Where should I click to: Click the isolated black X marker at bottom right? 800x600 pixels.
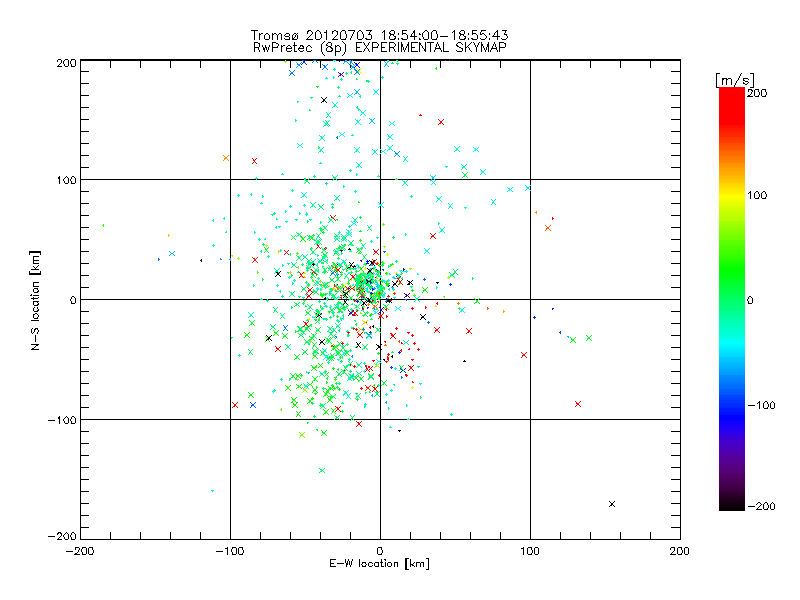coord(612,504)
